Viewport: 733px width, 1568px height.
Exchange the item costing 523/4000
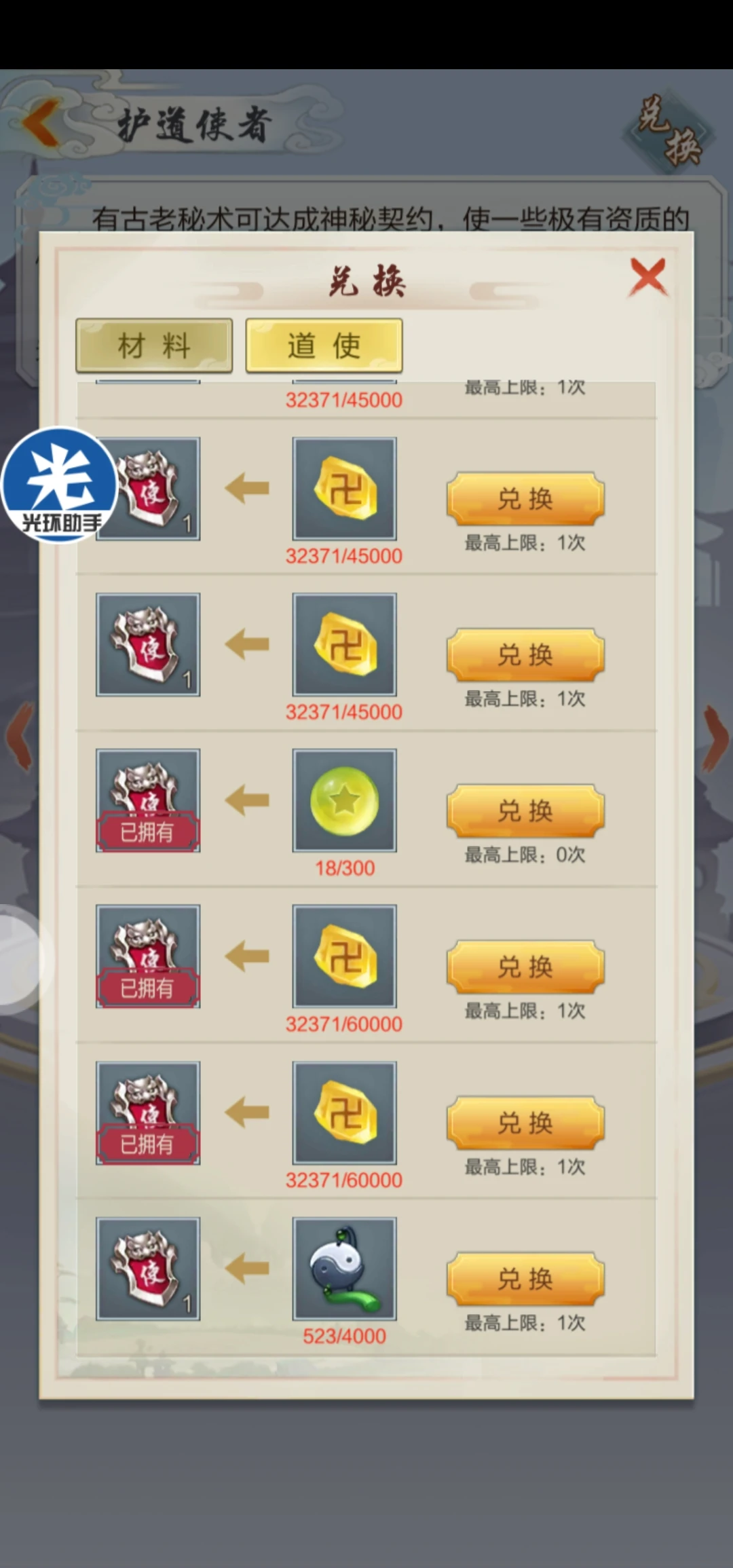point(525,1279)
